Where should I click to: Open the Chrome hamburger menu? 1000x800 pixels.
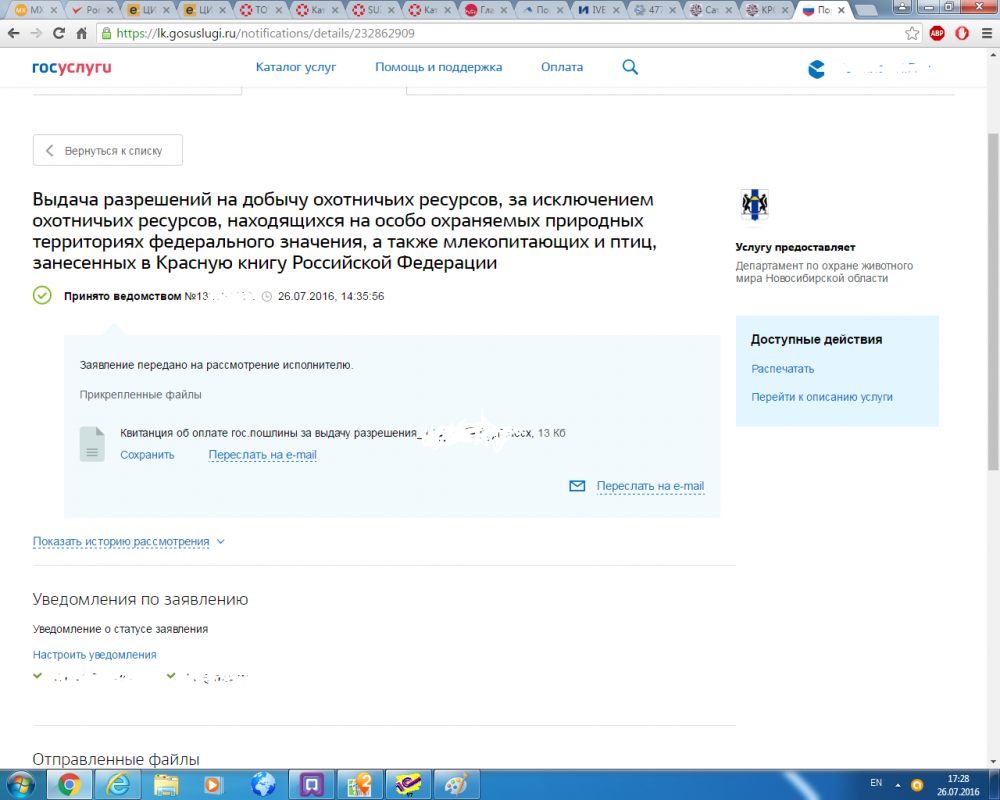(x=986, y=33)
